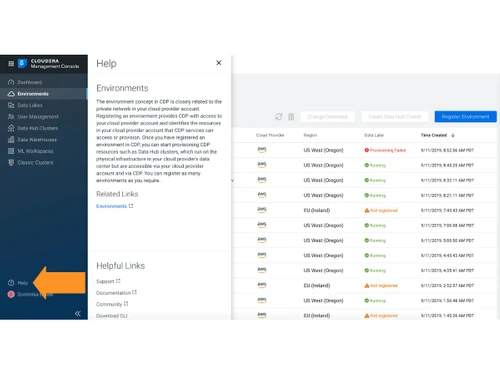Screen dimensions: 500x375
Task: Click 'US West (Oregon)' in 4:35 AM row
Action: [323, 271]
